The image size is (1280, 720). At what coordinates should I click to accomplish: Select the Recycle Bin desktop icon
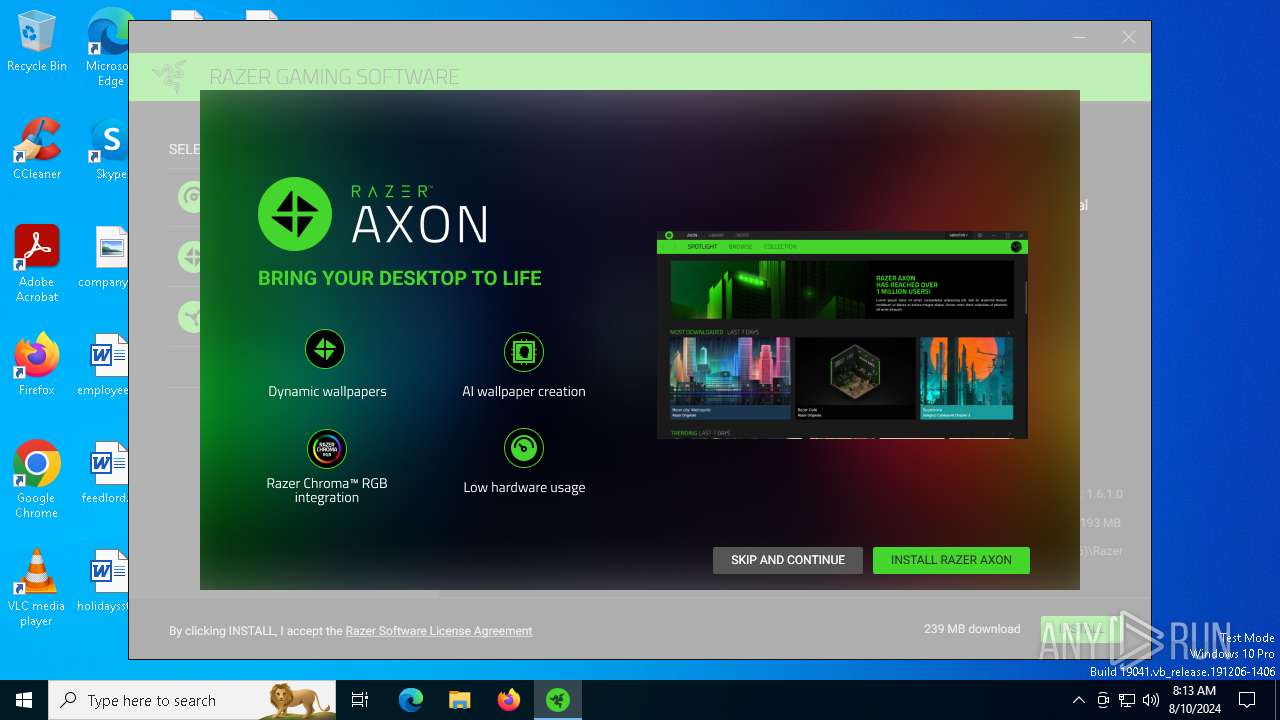pyautogui.click(x=37, y=42)
